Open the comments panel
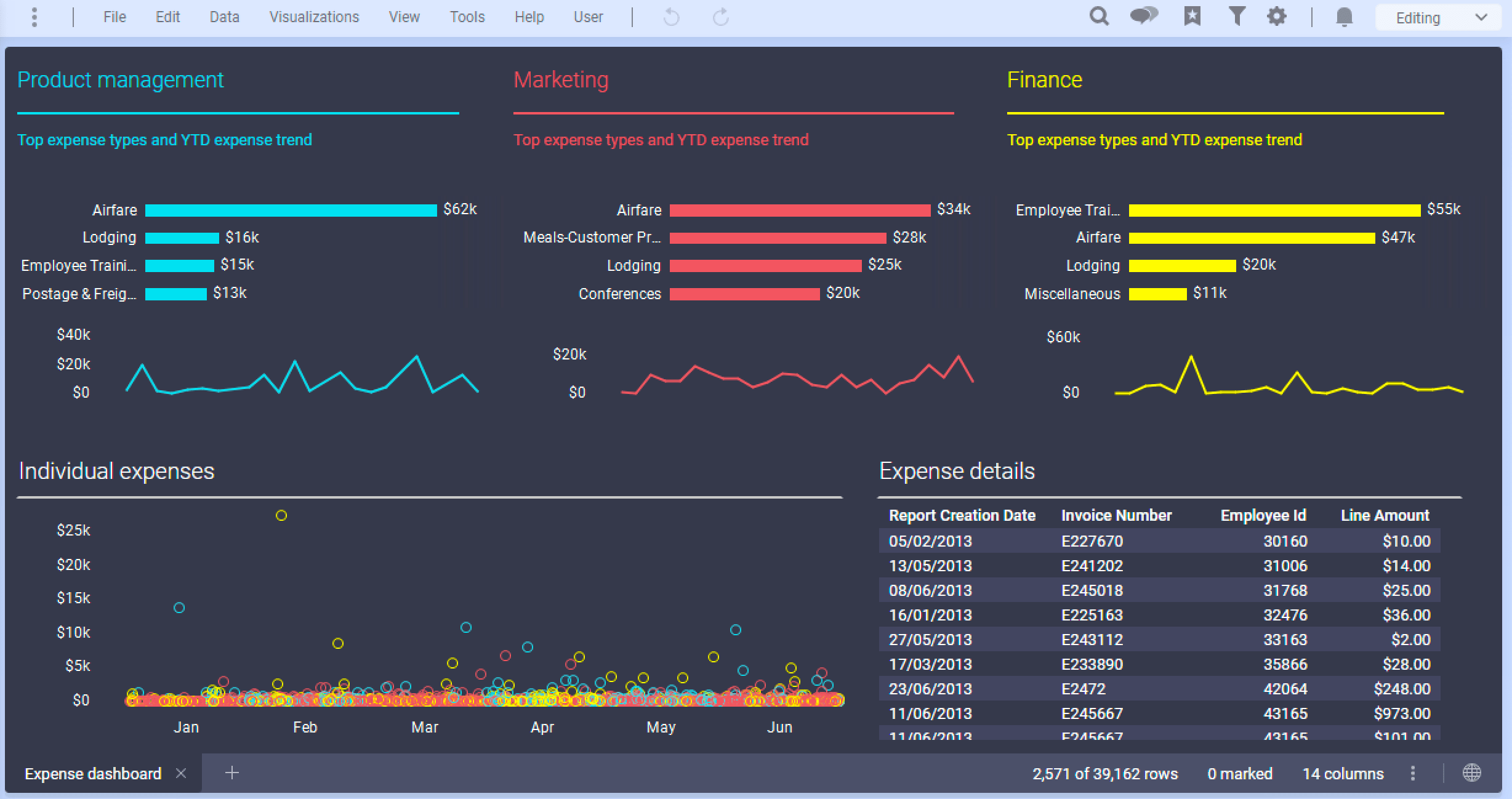Screen dimensions: 1512x799 (1144, 17)
